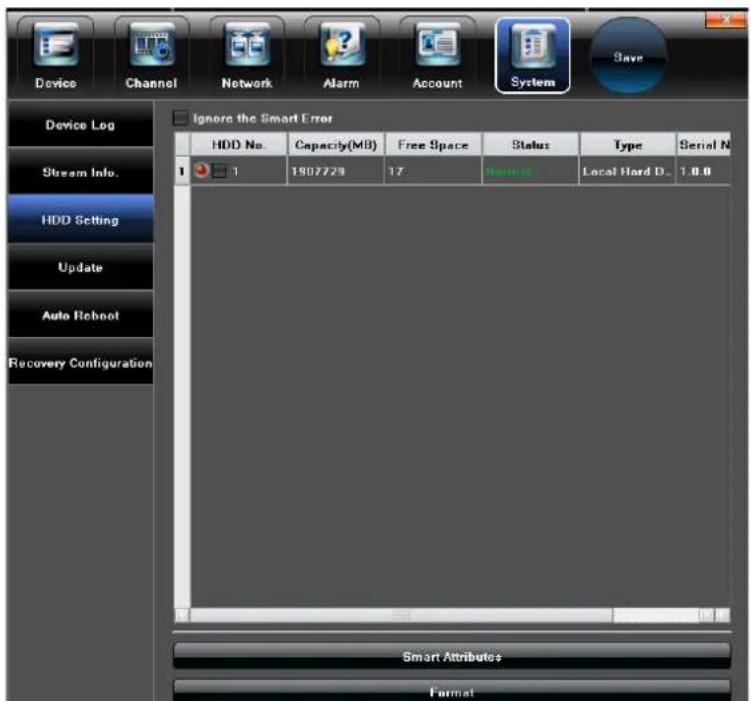Tick the checkbox in HDD row 1
Viewport: 751px width, 701px height.
(219, 171)
